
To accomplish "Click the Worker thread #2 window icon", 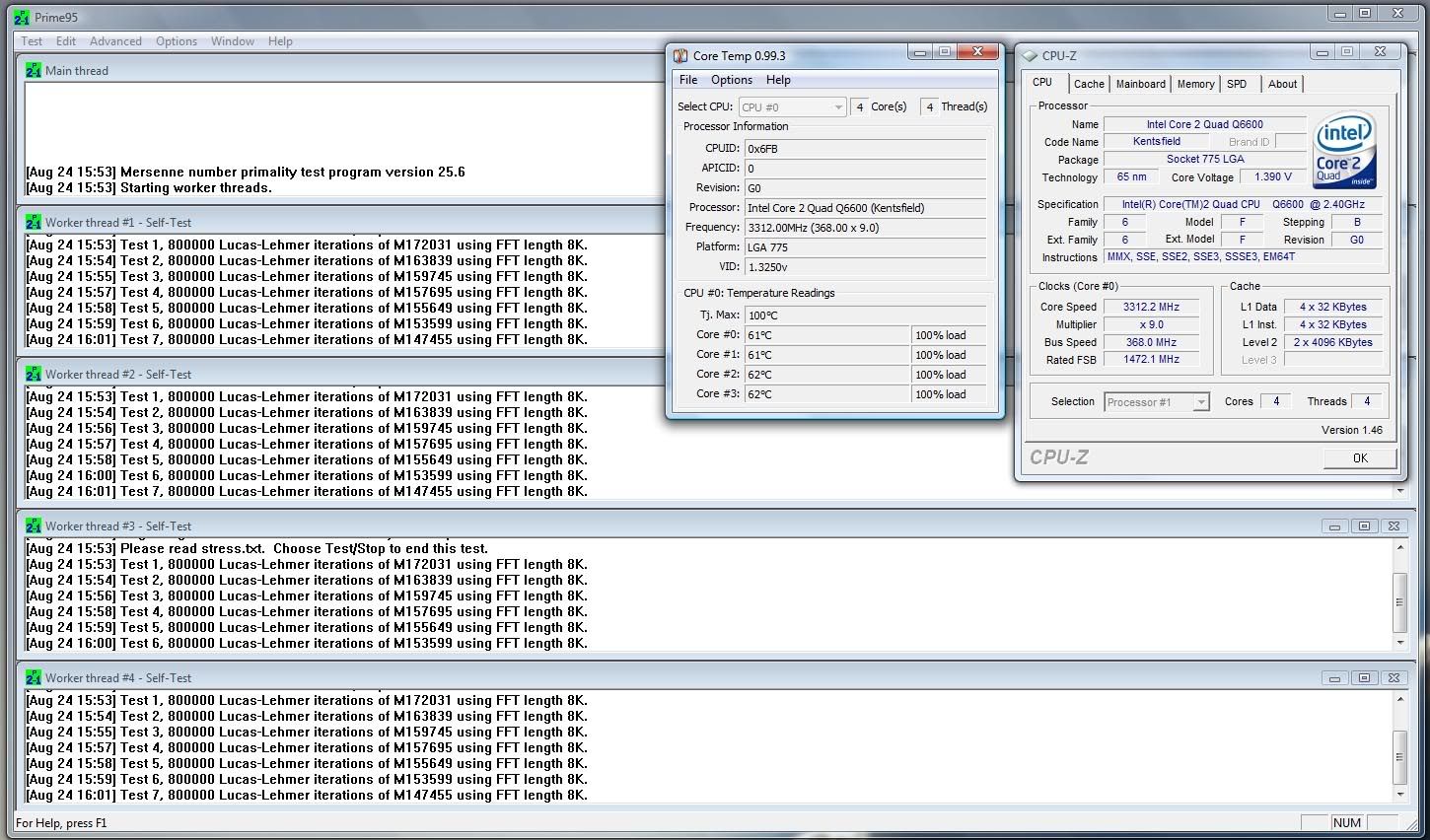I will coord(34,375).
